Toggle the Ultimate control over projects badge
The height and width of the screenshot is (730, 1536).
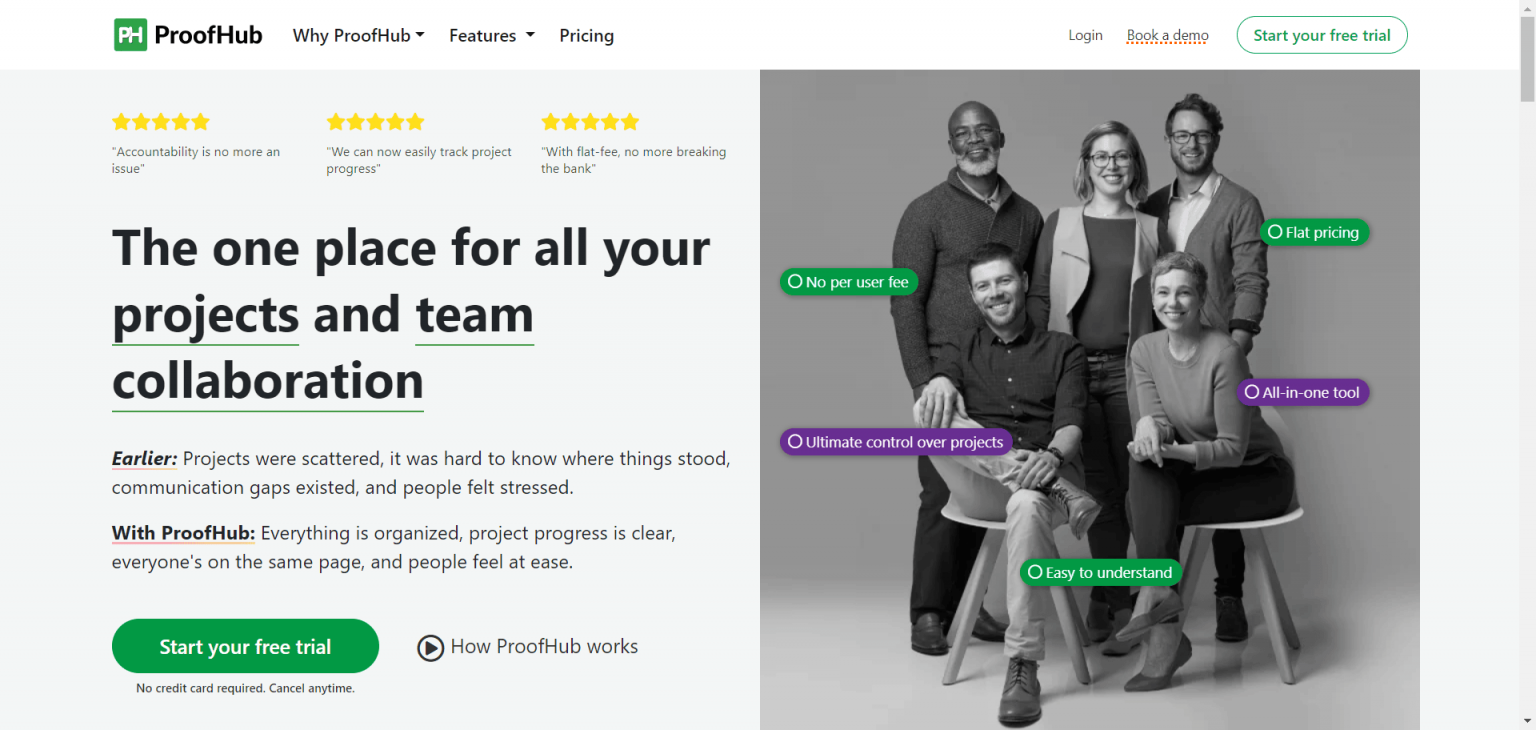click(895, 441)
